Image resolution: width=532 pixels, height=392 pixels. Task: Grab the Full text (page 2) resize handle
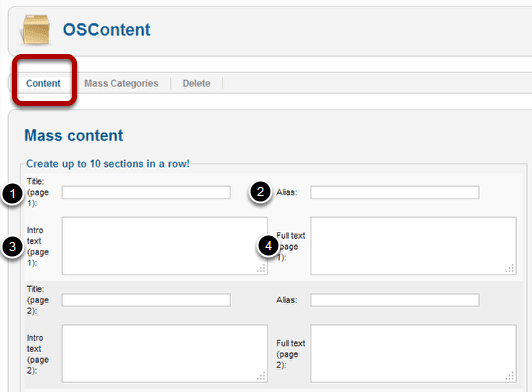[x=510, y=376]
